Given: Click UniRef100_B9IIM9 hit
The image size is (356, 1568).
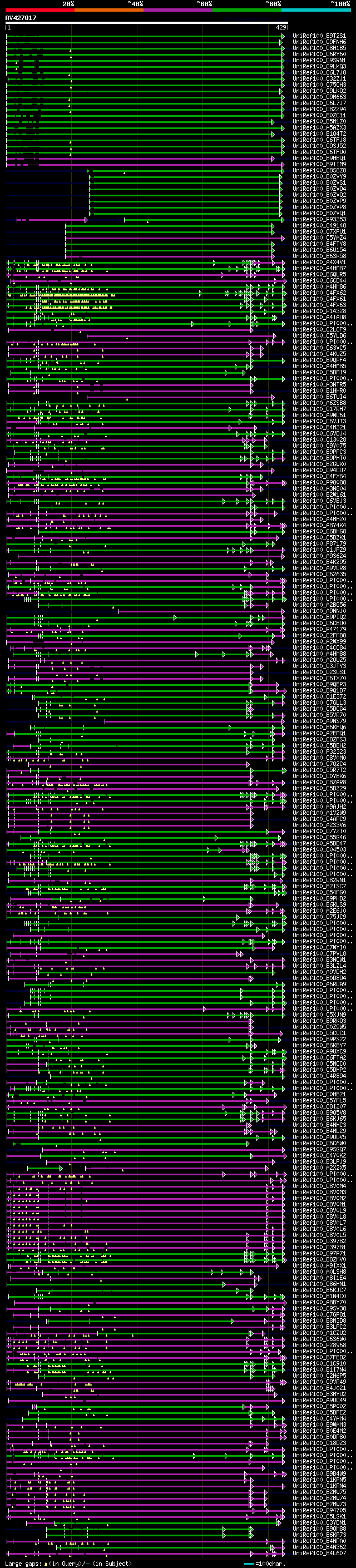Looking at the screenshot, I should coord(319,164).
